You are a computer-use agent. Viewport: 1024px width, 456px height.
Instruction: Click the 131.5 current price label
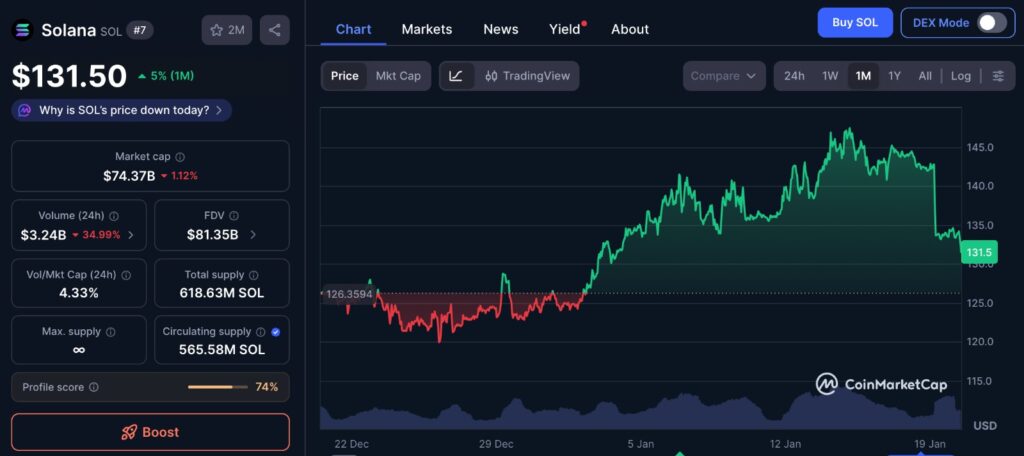point(979,253)
